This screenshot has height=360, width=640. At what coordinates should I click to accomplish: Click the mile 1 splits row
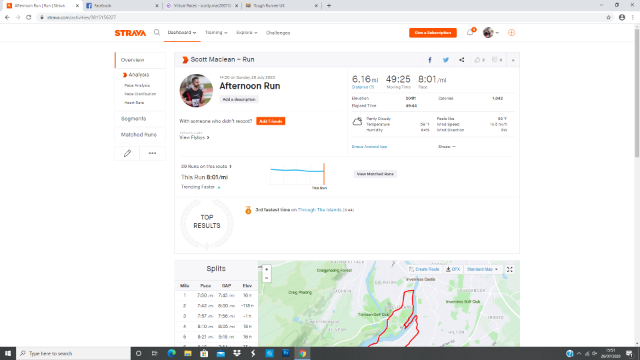point(216,295)
